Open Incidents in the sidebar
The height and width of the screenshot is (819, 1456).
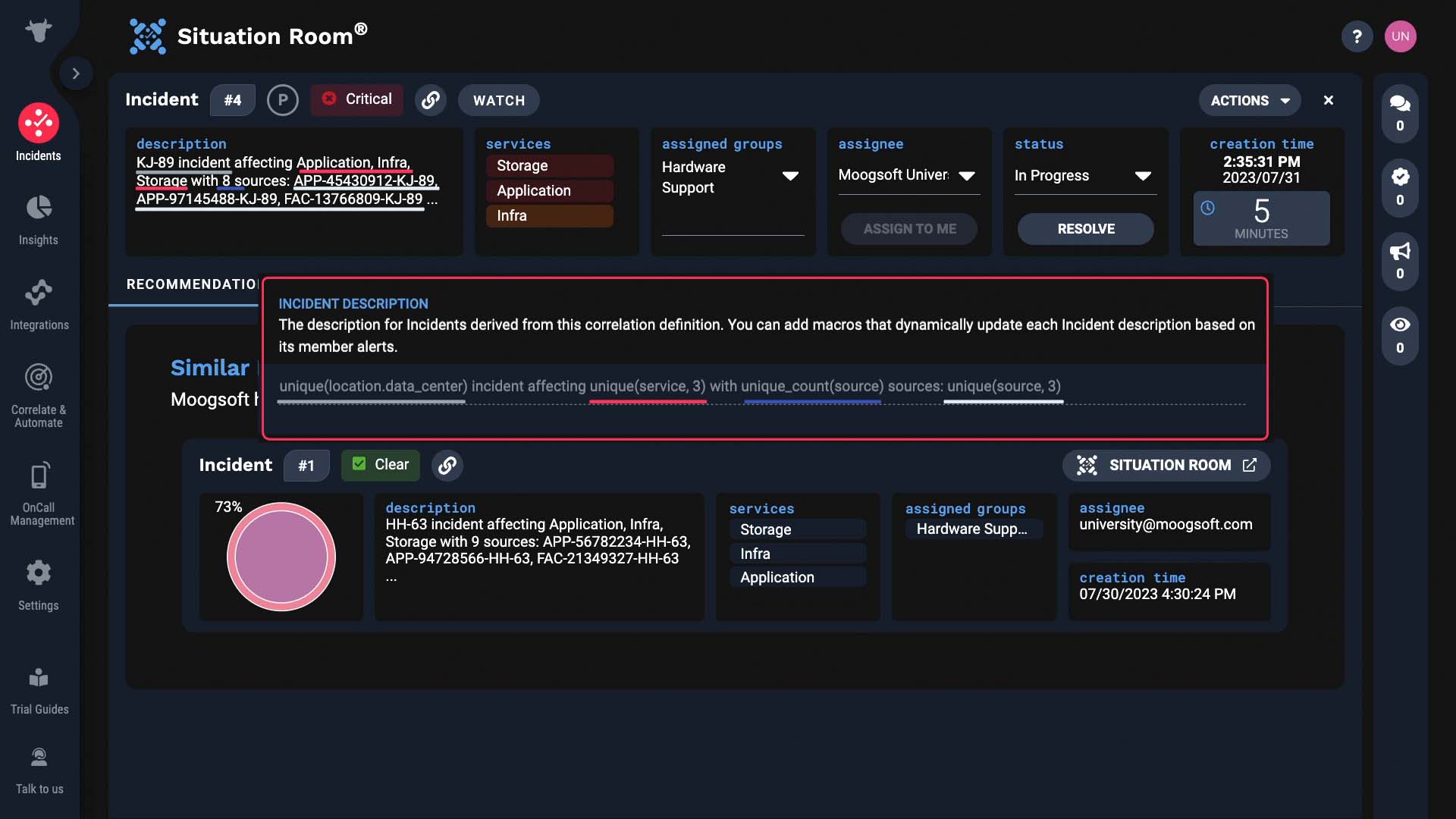click(39, 133)
